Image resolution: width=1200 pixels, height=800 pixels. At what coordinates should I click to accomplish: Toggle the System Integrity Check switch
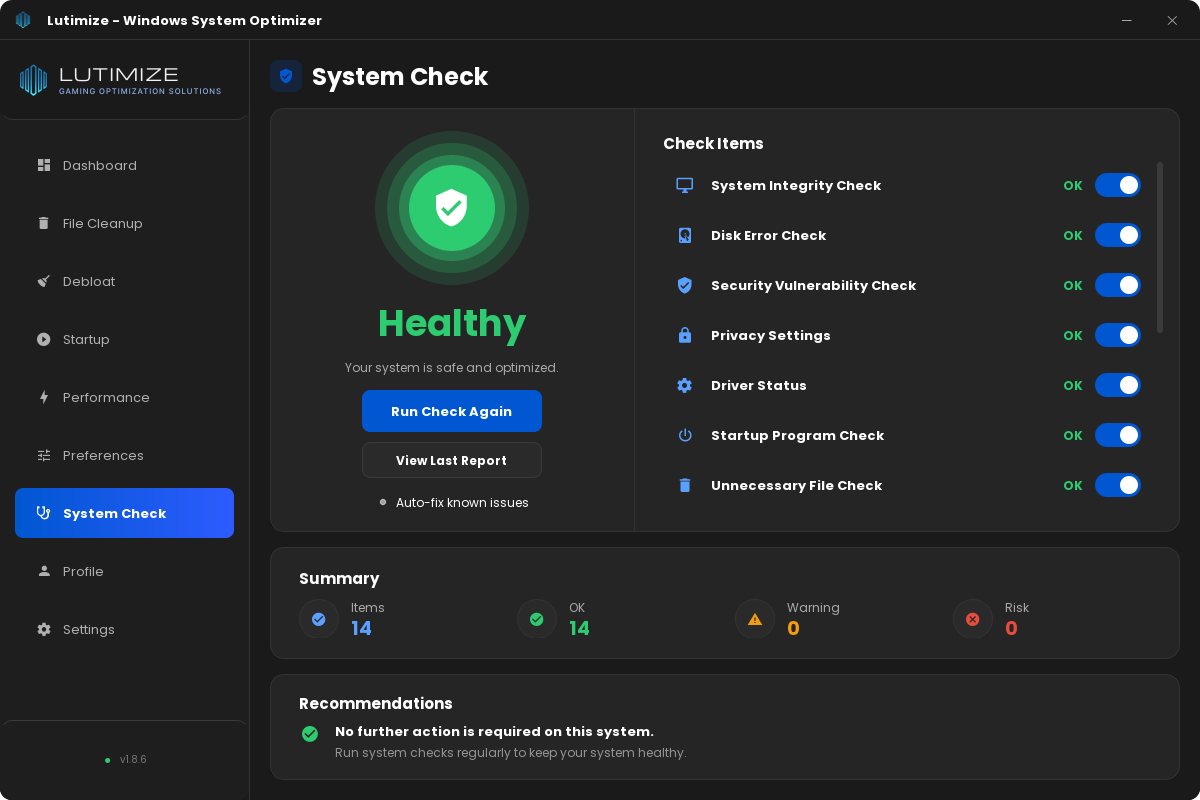point(1118,185)
